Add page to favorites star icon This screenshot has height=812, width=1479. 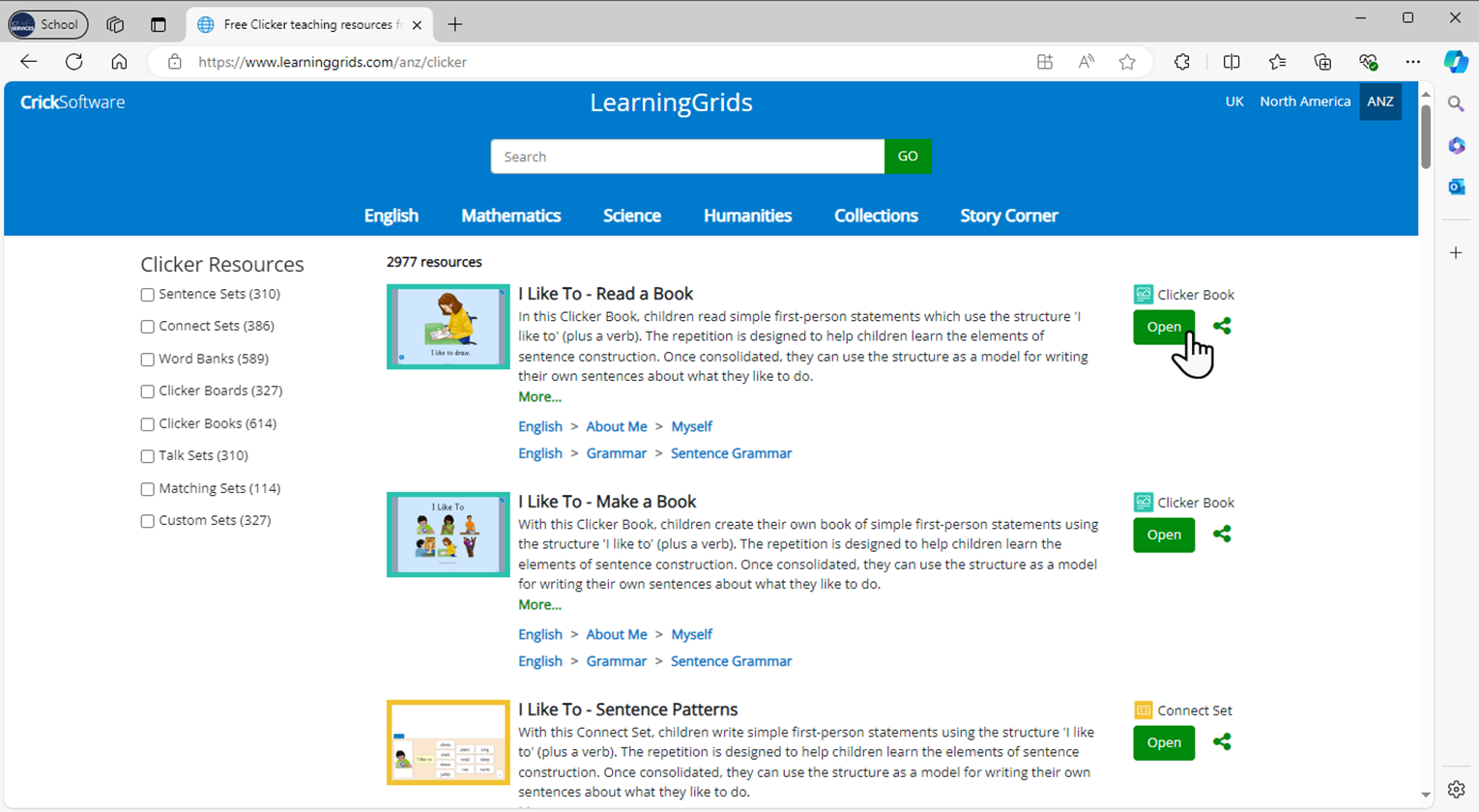click(1127, 62)
